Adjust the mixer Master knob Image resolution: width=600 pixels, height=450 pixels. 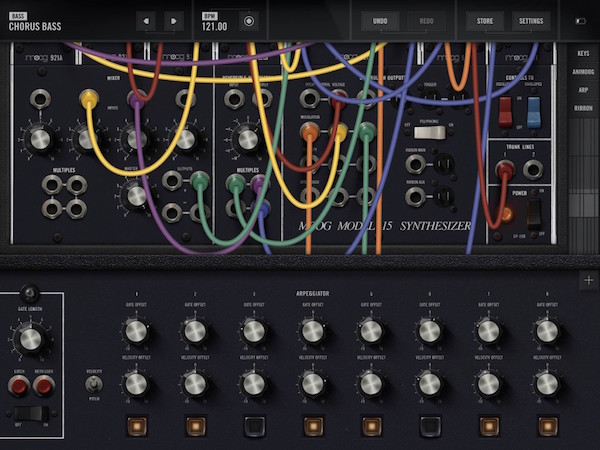click(137, 196)
